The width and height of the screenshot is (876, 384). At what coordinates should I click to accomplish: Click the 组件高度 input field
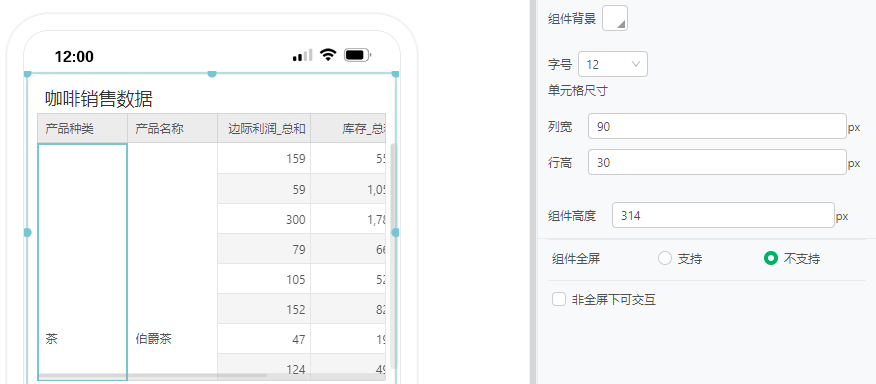coord(723,215)
